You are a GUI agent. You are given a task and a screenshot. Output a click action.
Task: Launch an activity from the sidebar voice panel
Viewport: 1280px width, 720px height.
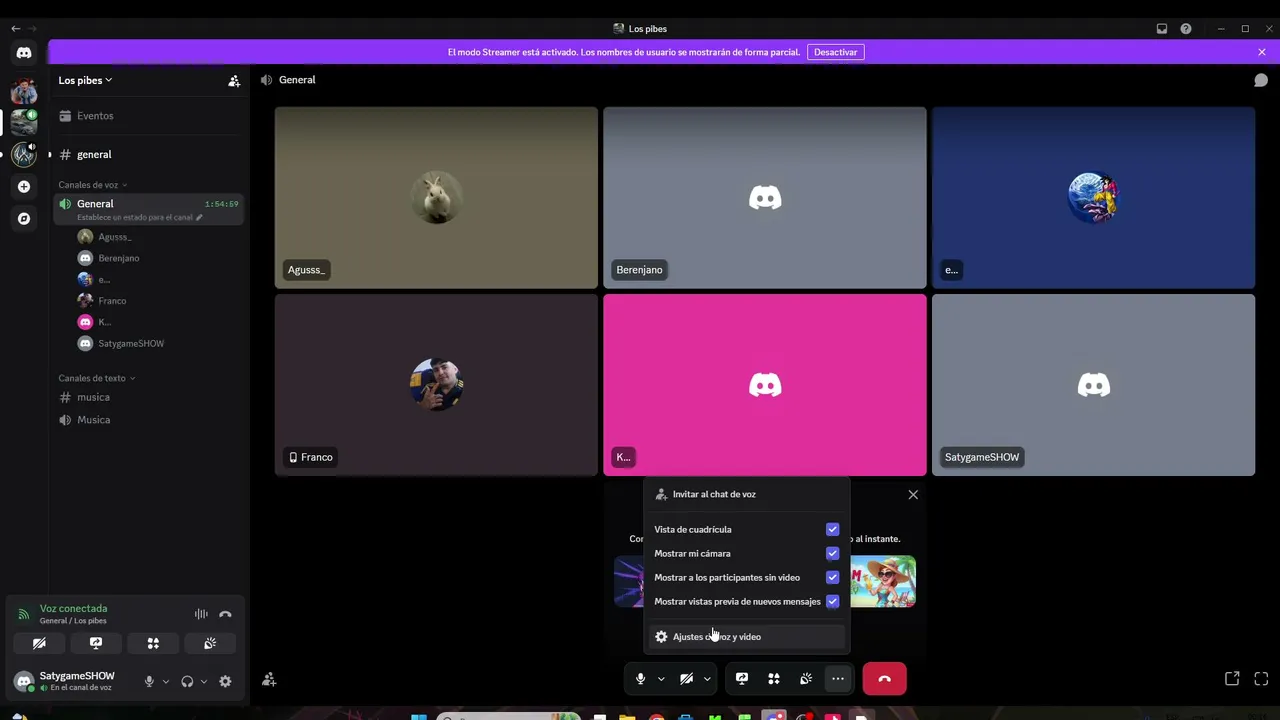153,643
